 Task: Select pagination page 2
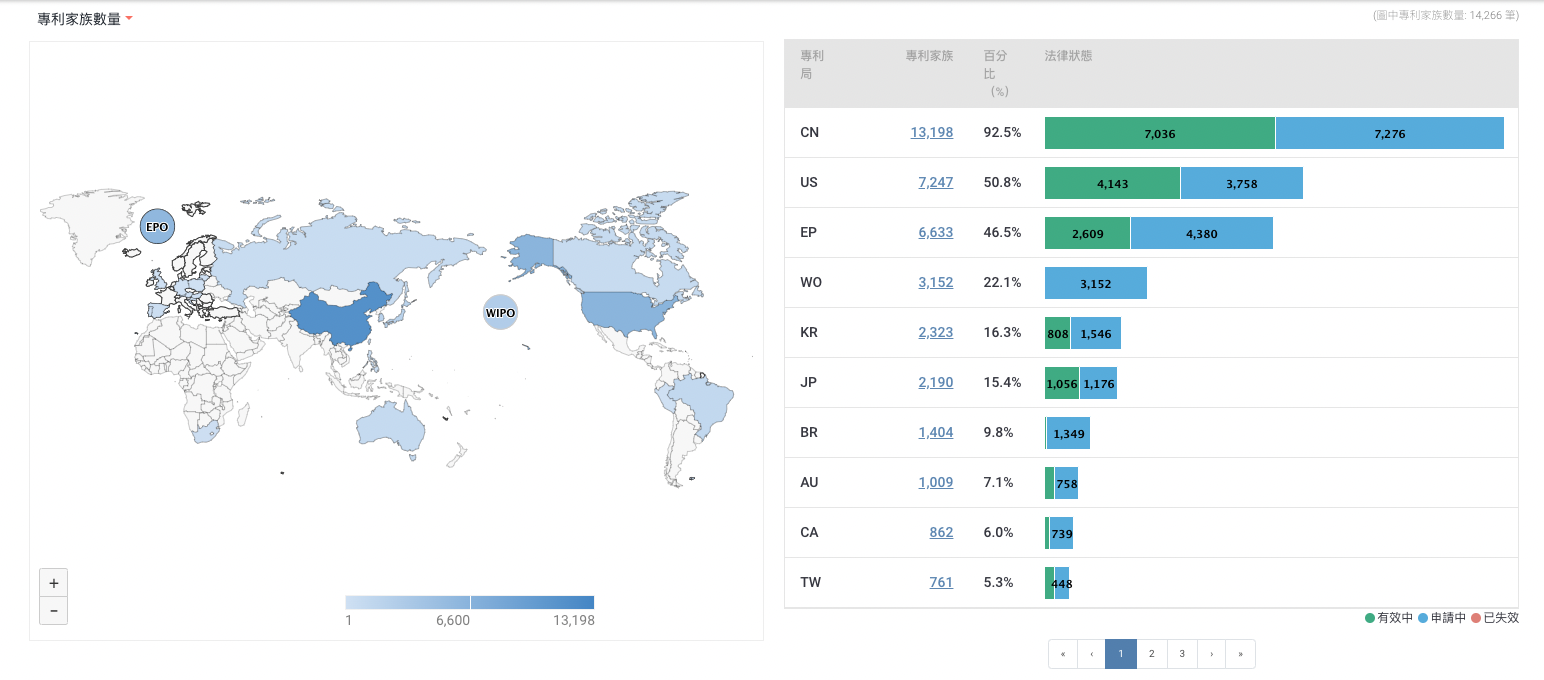click(1152, 654)
